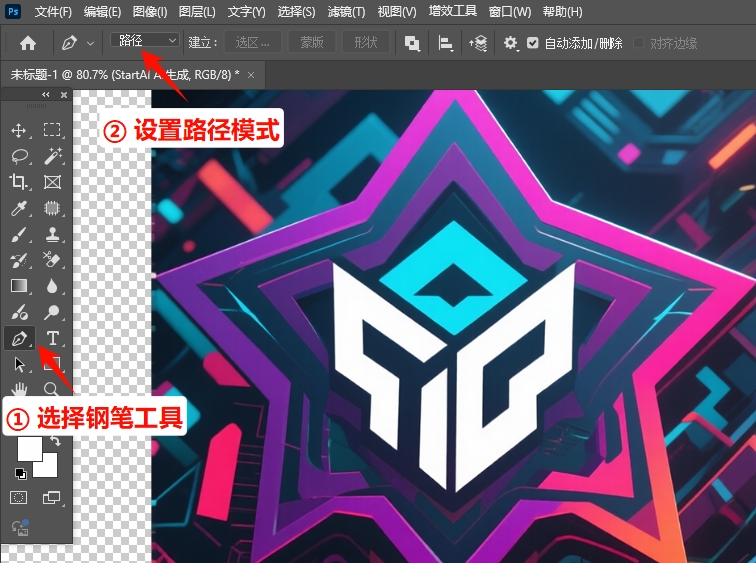Open the 路径 mode dropdown

point(145,40)
